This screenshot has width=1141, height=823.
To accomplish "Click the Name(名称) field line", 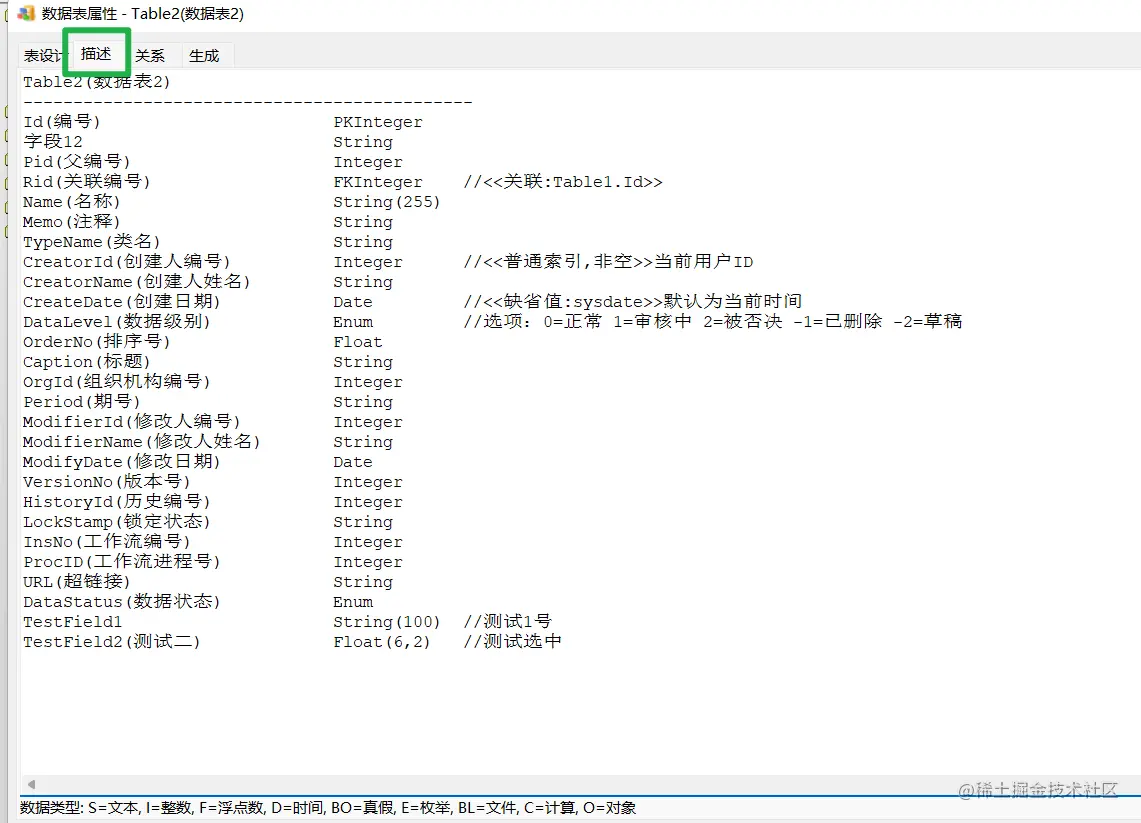I will [71, 202].
